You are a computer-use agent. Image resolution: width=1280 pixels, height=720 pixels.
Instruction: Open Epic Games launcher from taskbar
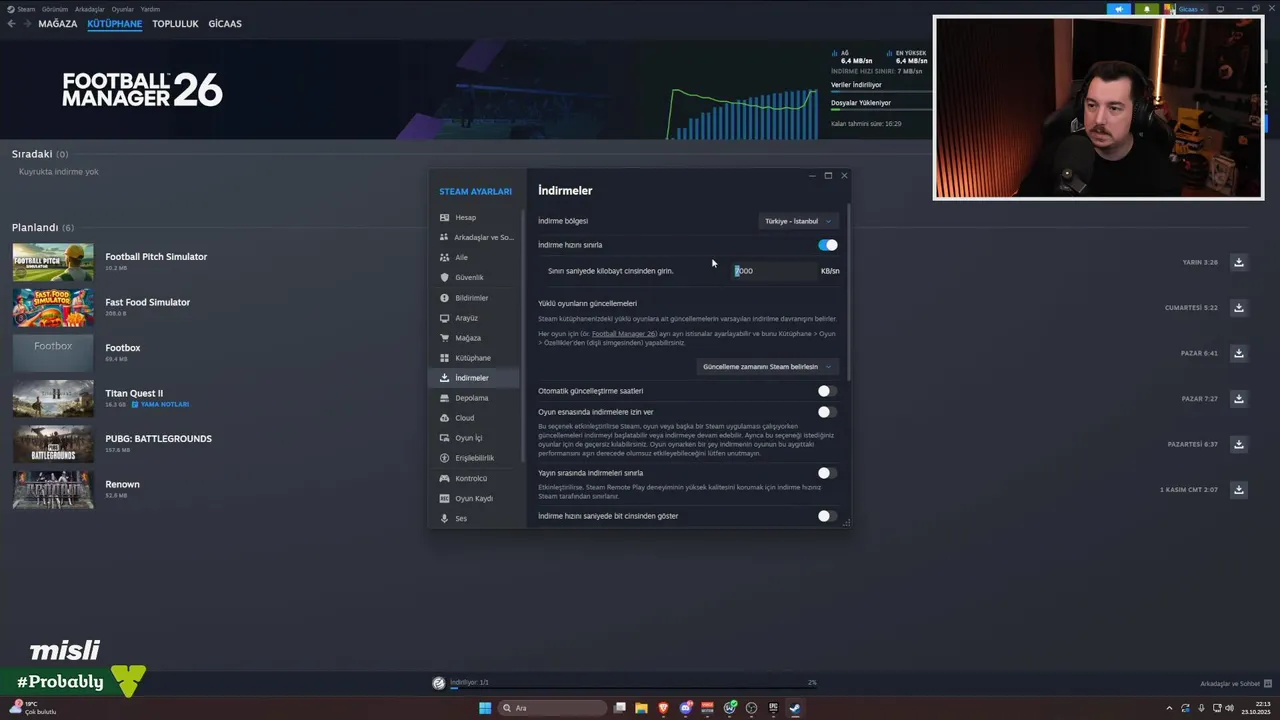[x=773, y=708]
